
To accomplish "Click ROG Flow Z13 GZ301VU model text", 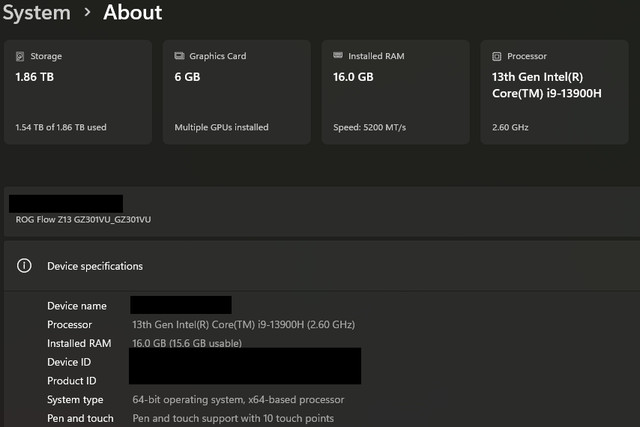I will tap(83, 220).
